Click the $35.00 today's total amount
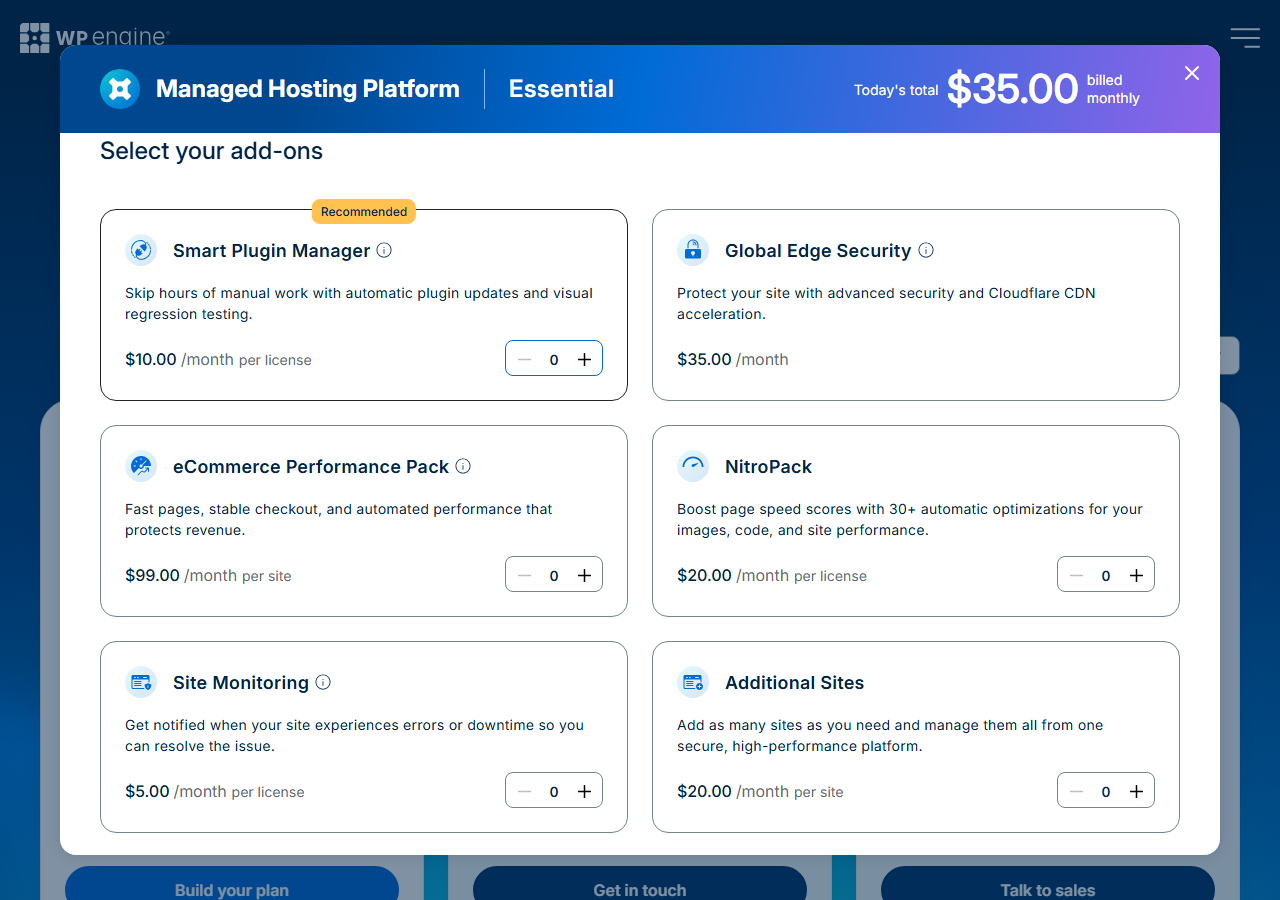Viewport: 1280px width, 900px height. (x=1012, y=89)
